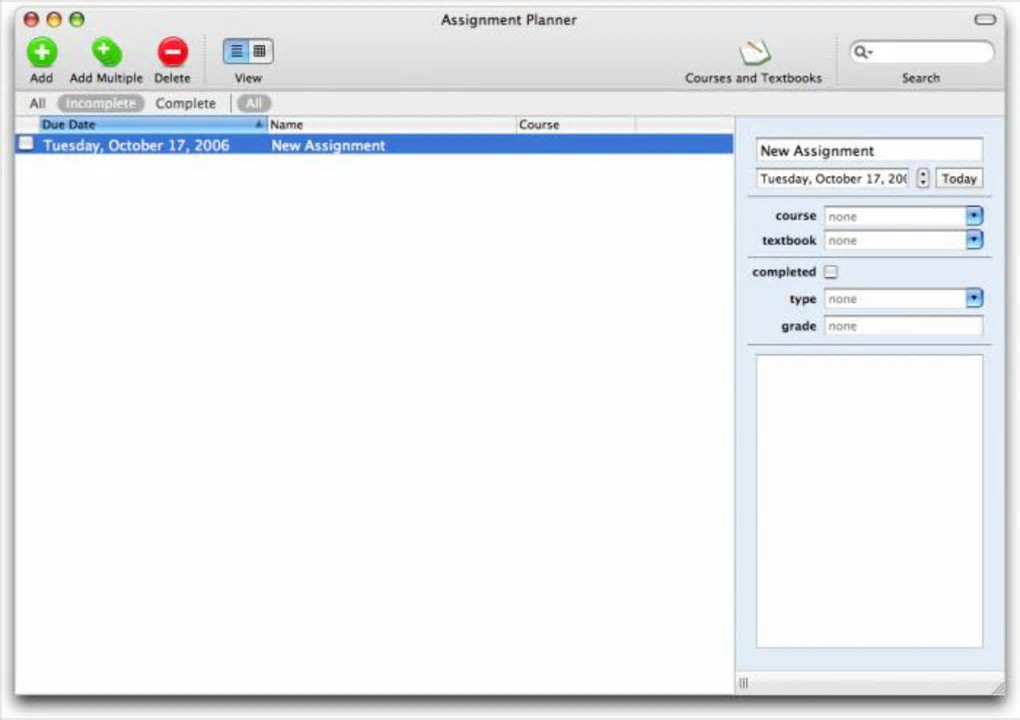Show All assignments status filter
Viewport: 1020px width, 720px height.
38,103
